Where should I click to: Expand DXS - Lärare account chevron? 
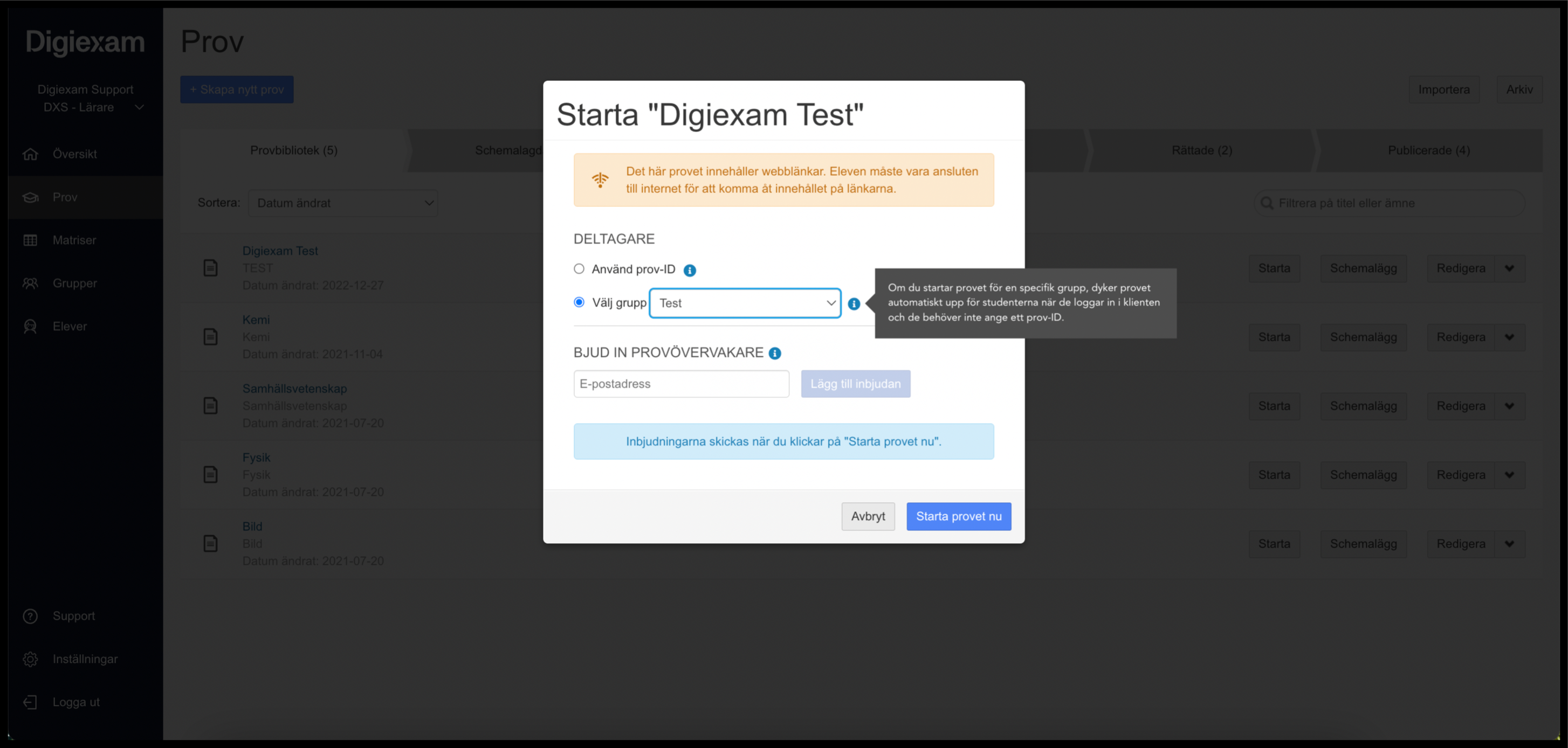140,107
